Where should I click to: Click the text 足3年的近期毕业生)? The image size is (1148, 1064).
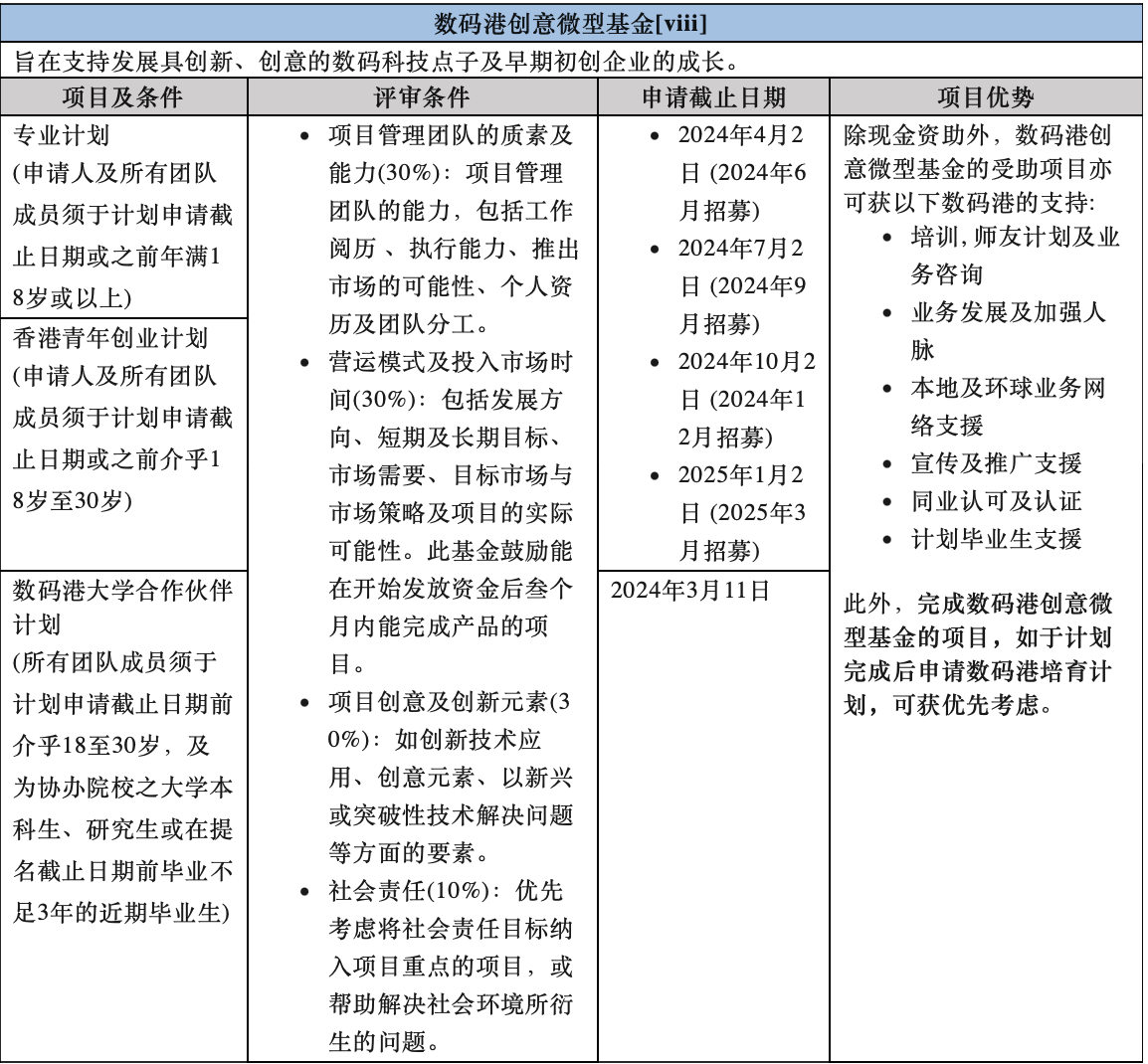click(x=121, y=913)
